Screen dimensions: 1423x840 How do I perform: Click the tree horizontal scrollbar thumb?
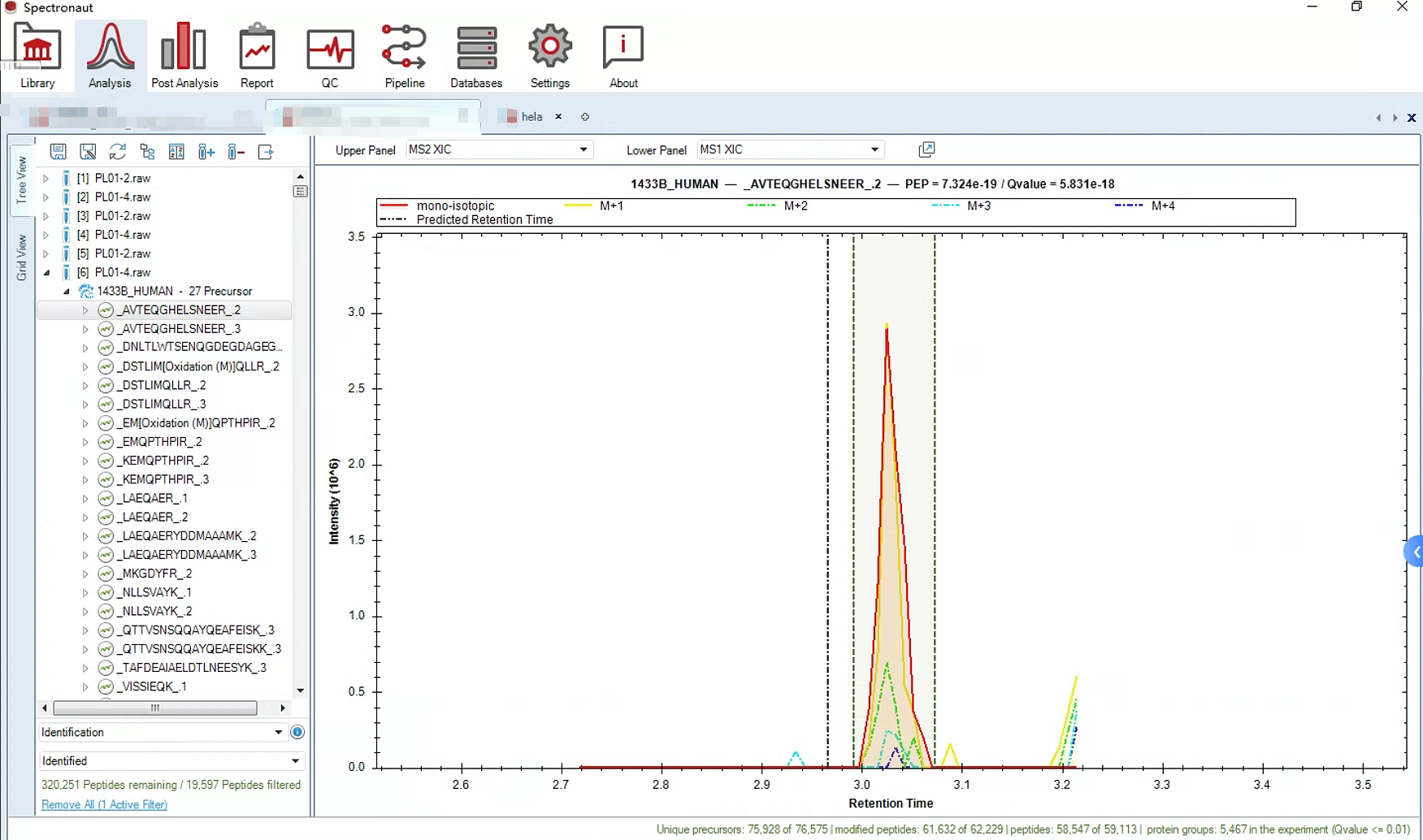(155, 708)
